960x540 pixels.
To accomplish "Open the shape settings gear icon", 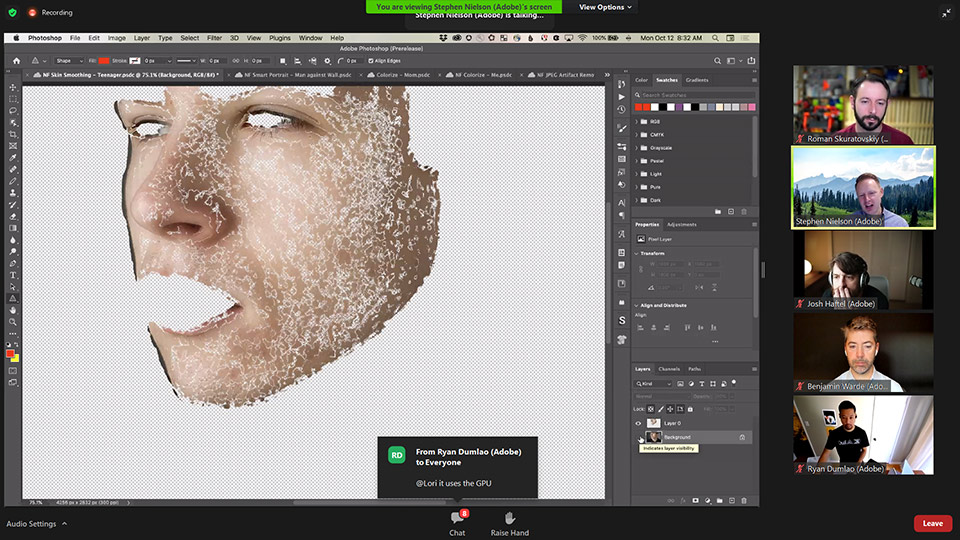I will 328,61.
